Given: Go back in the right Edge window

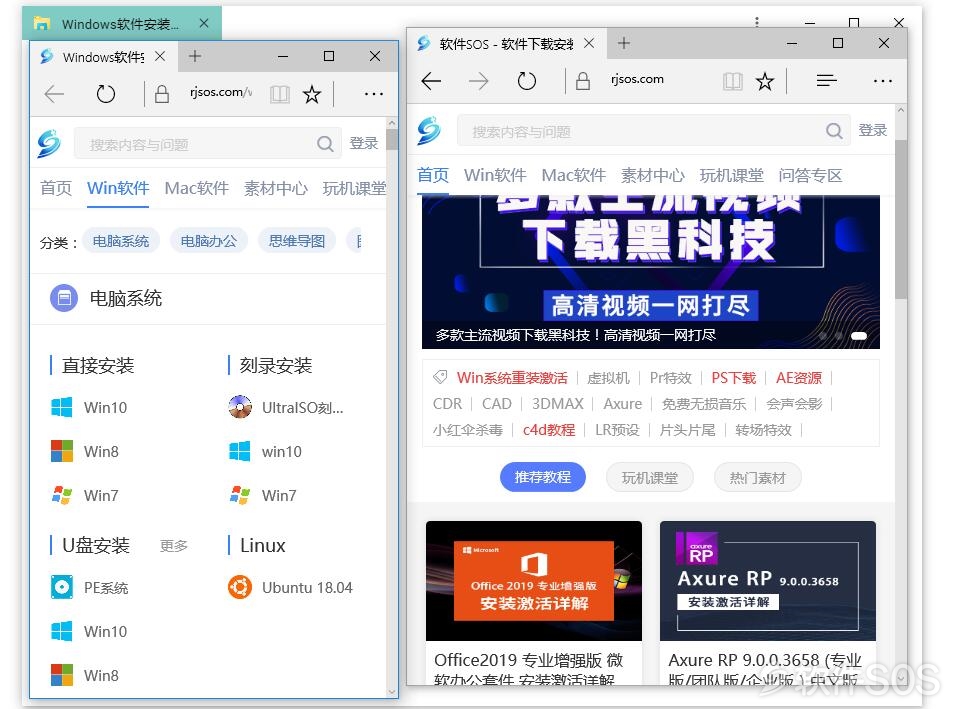Looking at the screenshot, I should pos(431,80).
